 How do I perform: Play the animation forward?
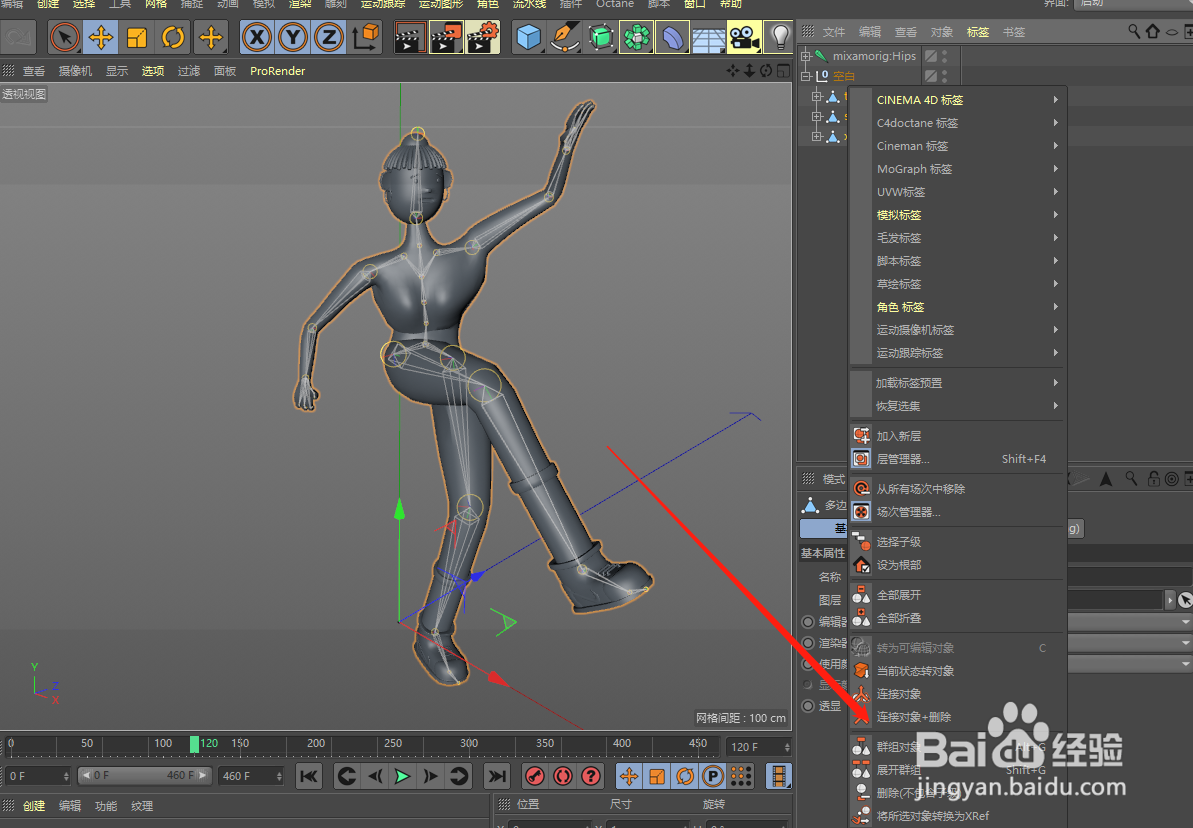tap(402, 776)
